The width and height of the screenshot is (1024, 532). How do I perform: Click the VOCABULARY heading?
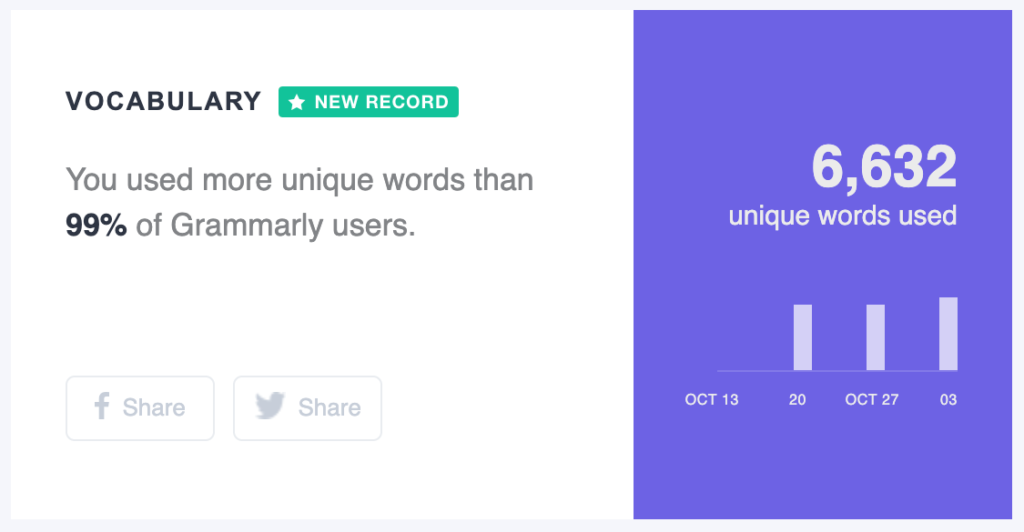pos(163,101)
